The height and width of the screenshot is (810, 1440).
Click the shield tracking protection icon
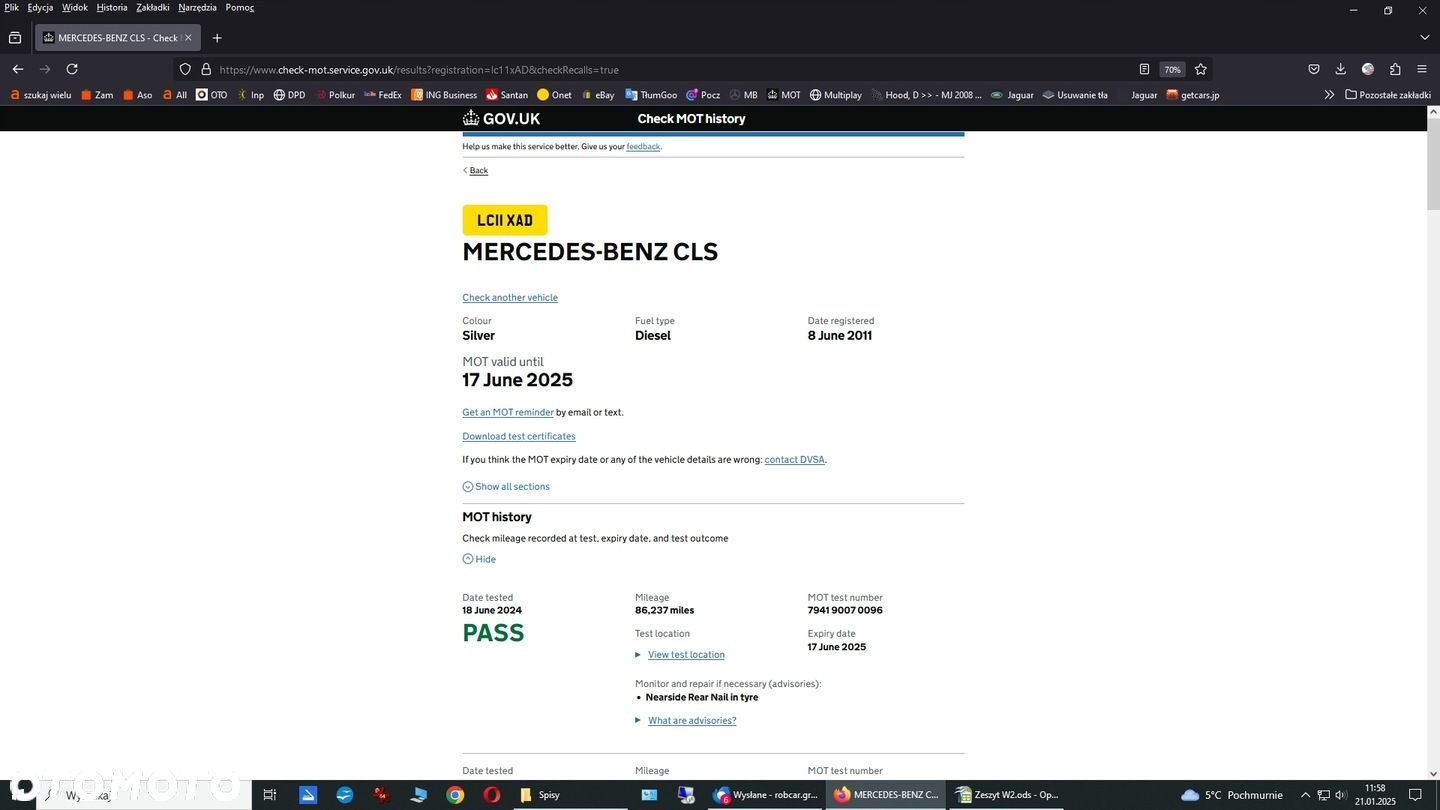coord(185,70)
